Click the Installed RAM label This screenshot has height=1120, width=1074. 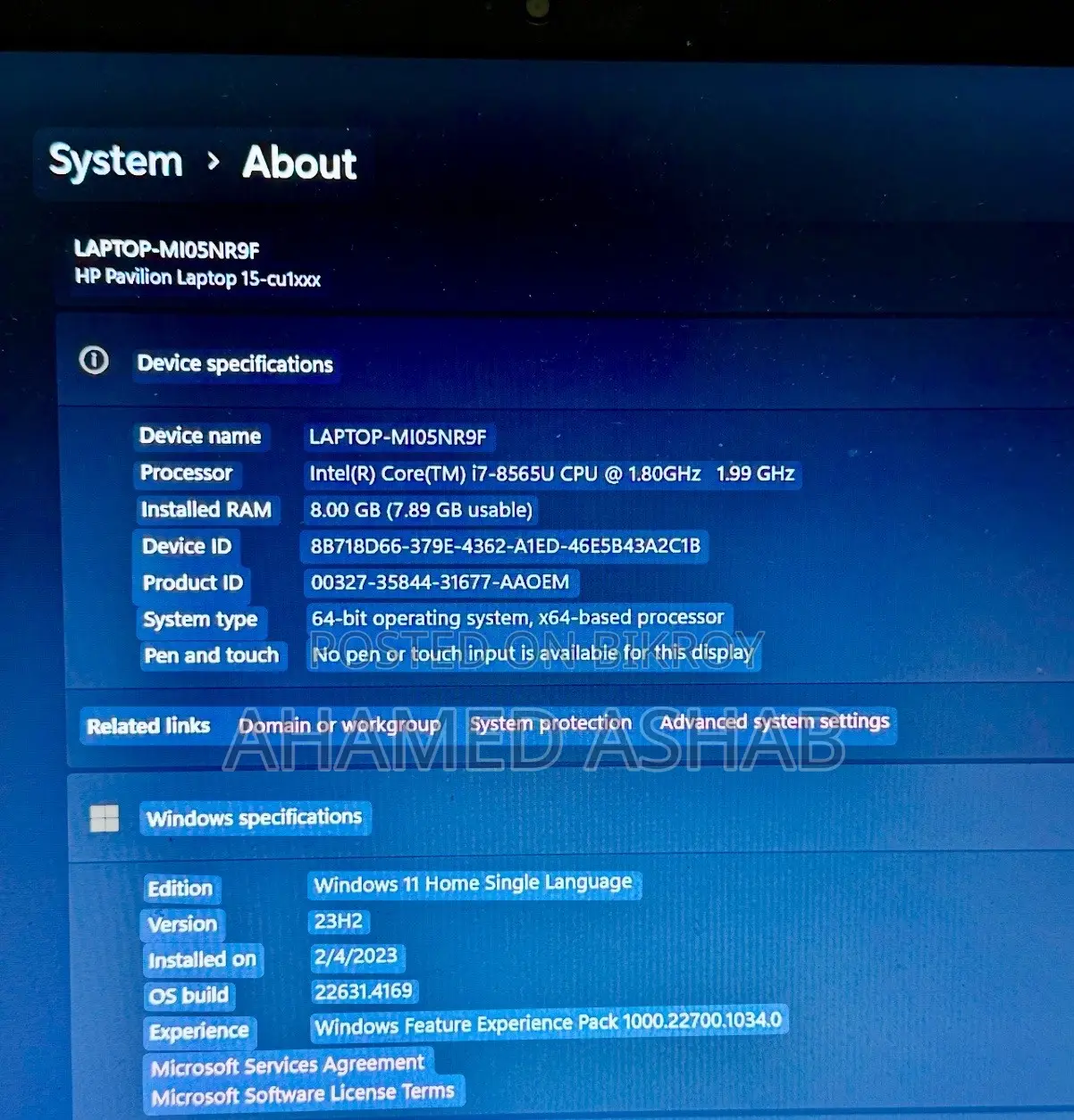click(x=206, y=509)
